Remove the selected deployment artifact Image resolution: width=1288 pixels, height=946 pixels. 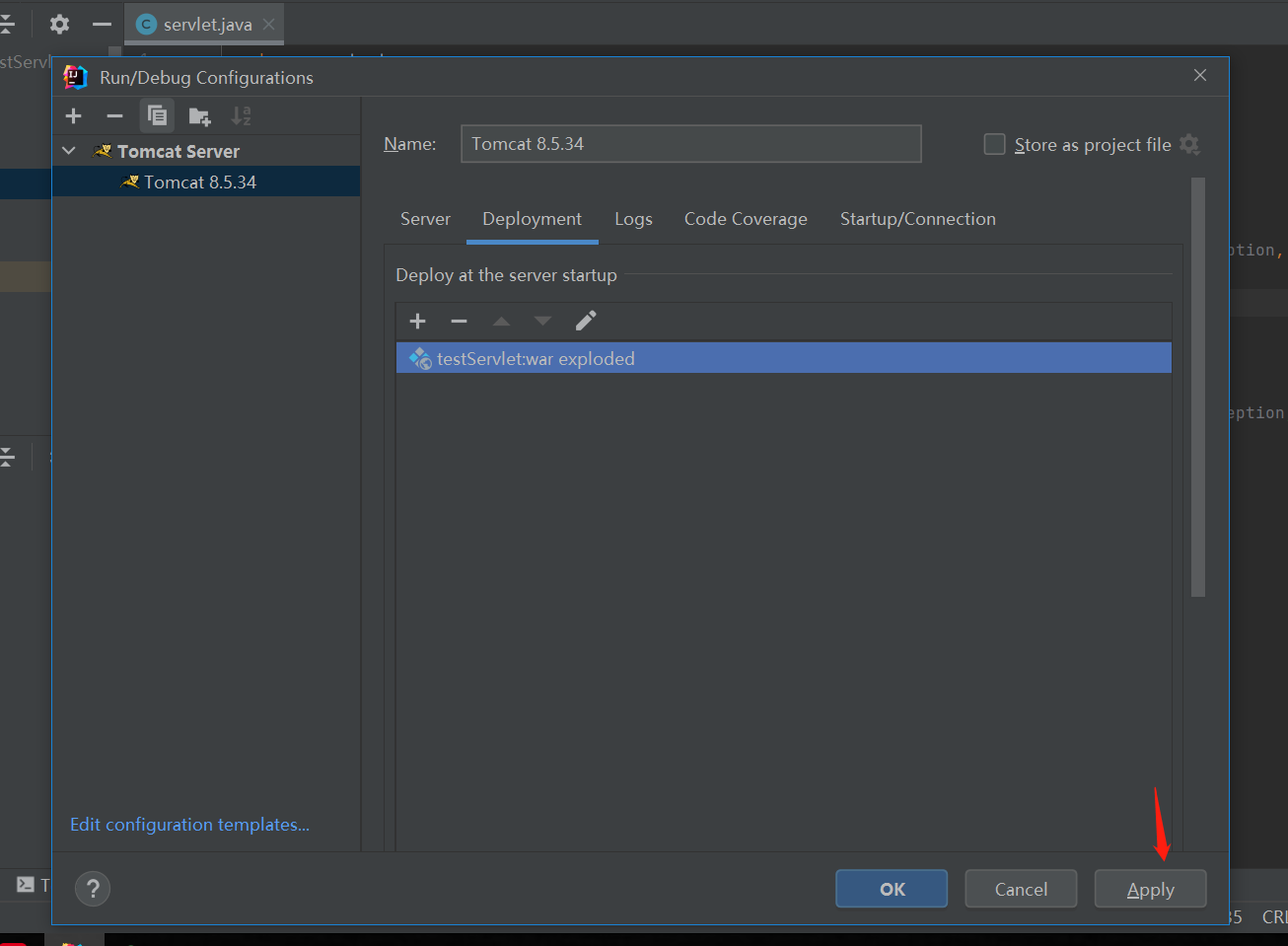tap(459, 321)
